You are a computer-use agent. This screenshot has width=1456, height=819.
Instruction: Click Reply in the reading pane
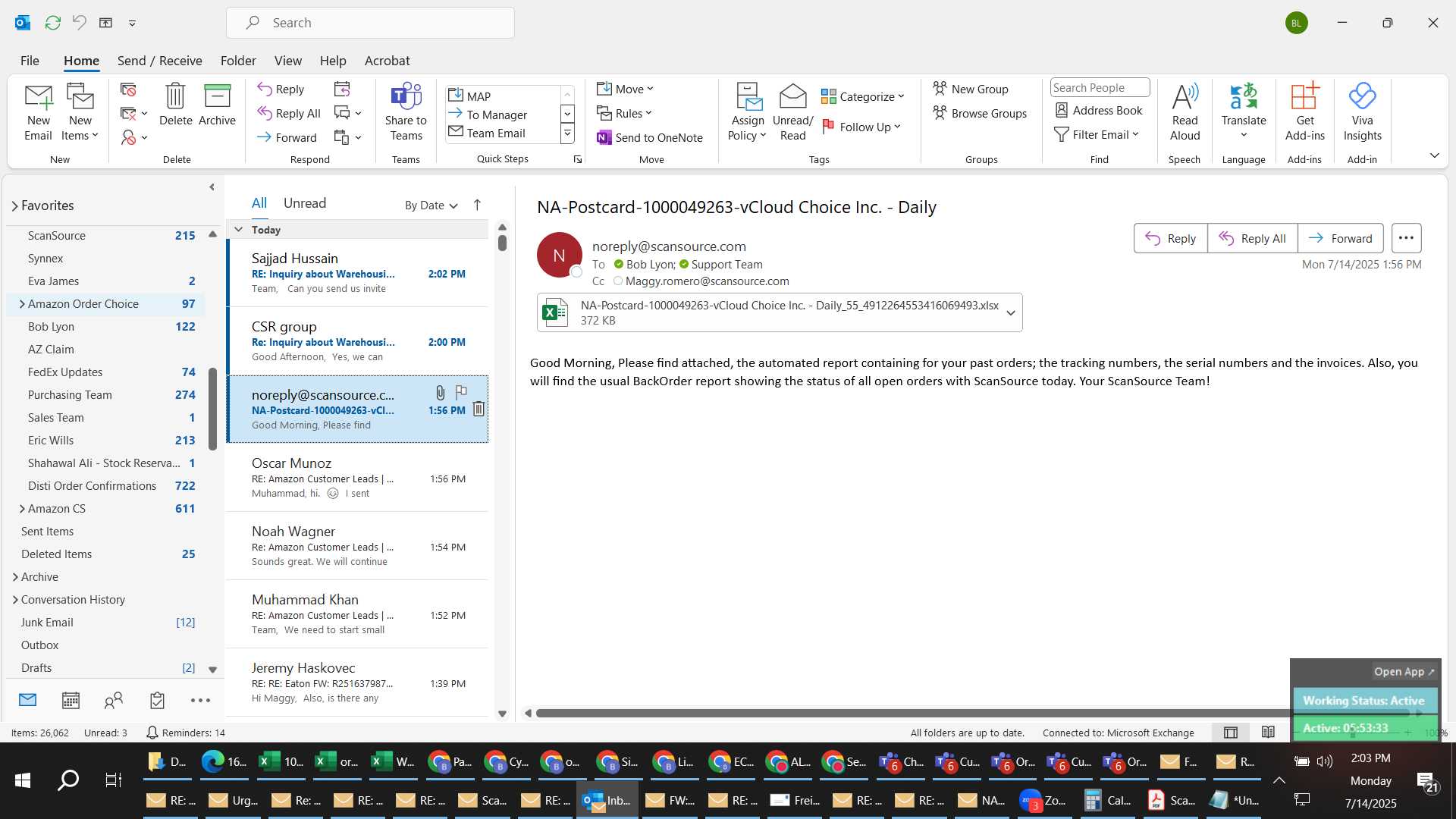click(x=1170, y=238)
